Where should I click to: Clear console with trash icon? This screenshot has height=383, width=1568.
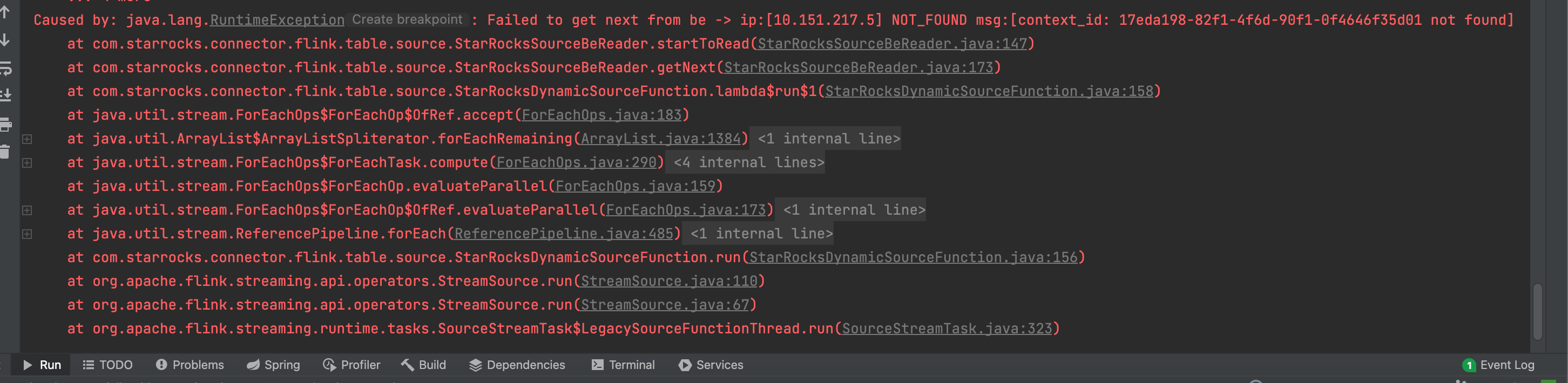click(x=5, y=152)
